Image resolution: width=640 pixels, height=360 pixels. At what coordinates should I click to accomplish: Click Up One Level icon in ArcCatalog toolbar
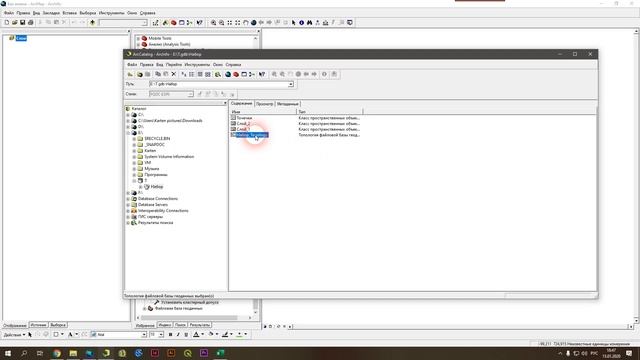130,74
